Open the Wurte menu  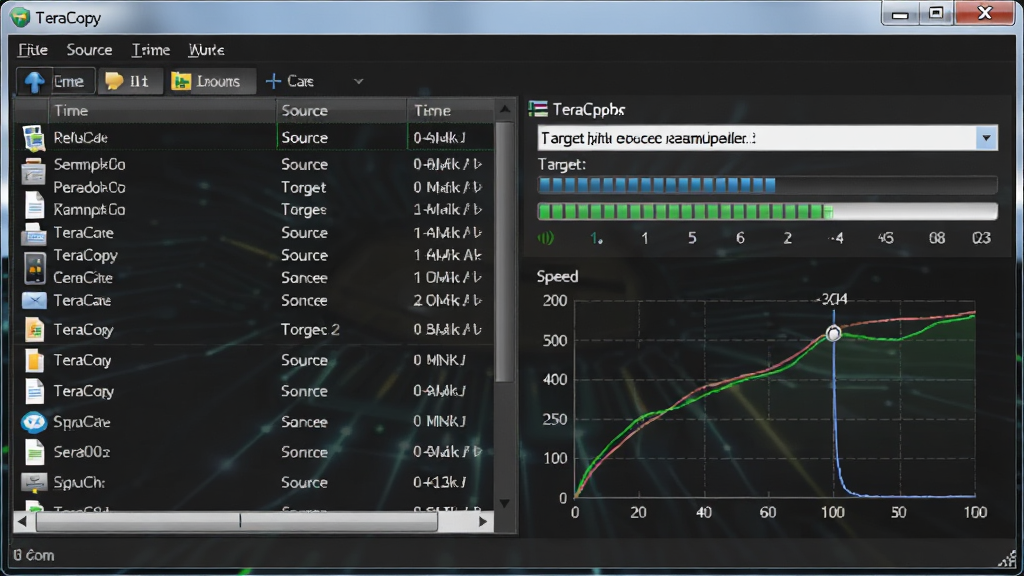[206, 50]
